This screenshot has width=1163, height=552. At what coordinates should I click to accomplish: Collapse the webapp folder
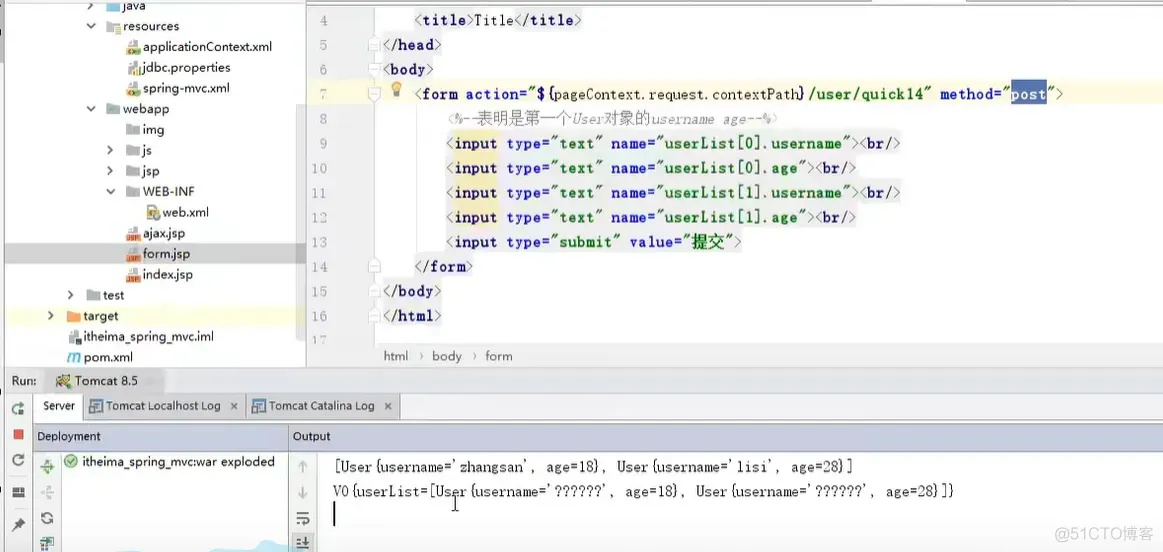91,109
